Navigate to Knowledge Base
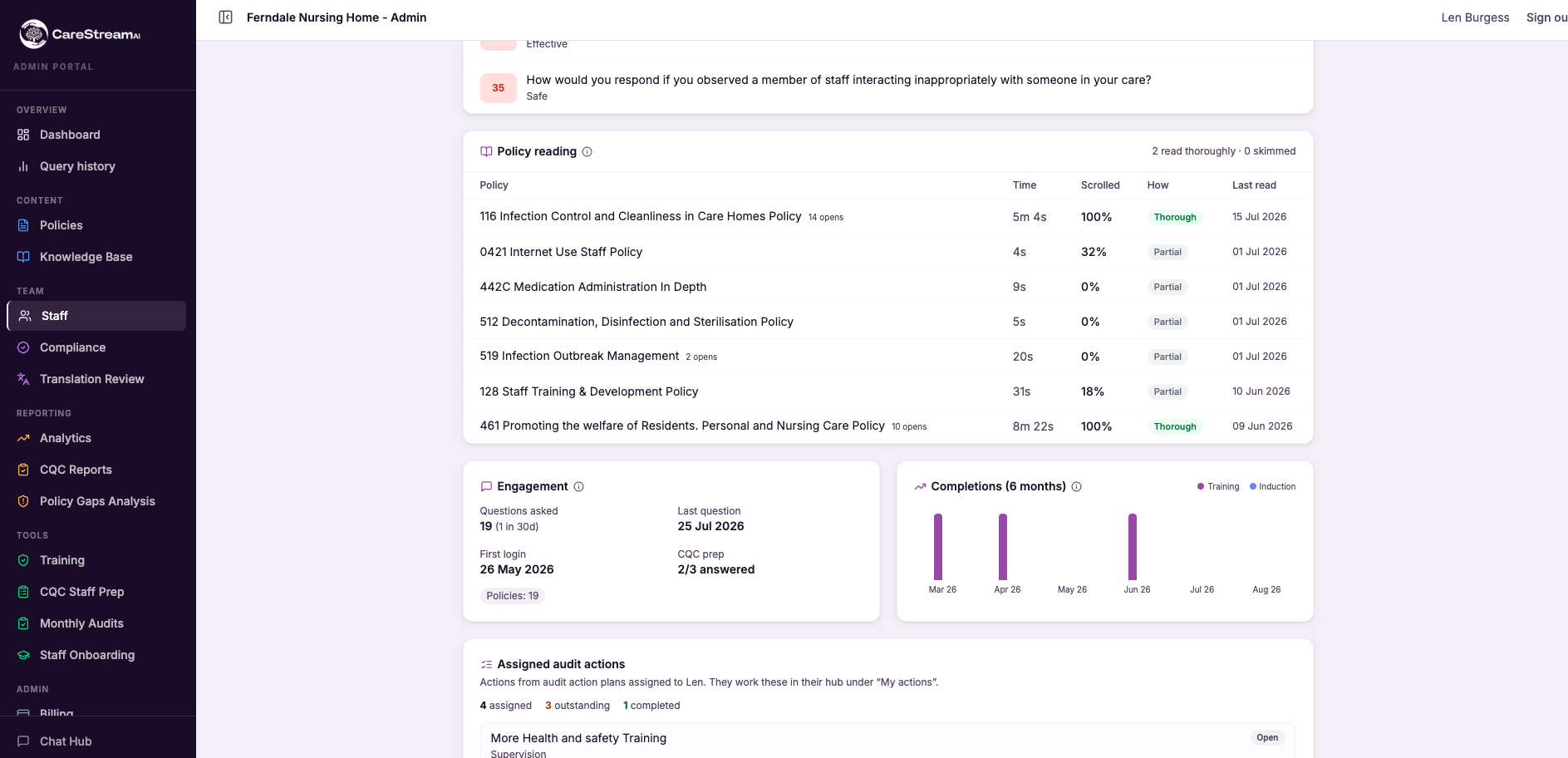The height and width of the screenshot is (758, 1568). click(96, 257)
